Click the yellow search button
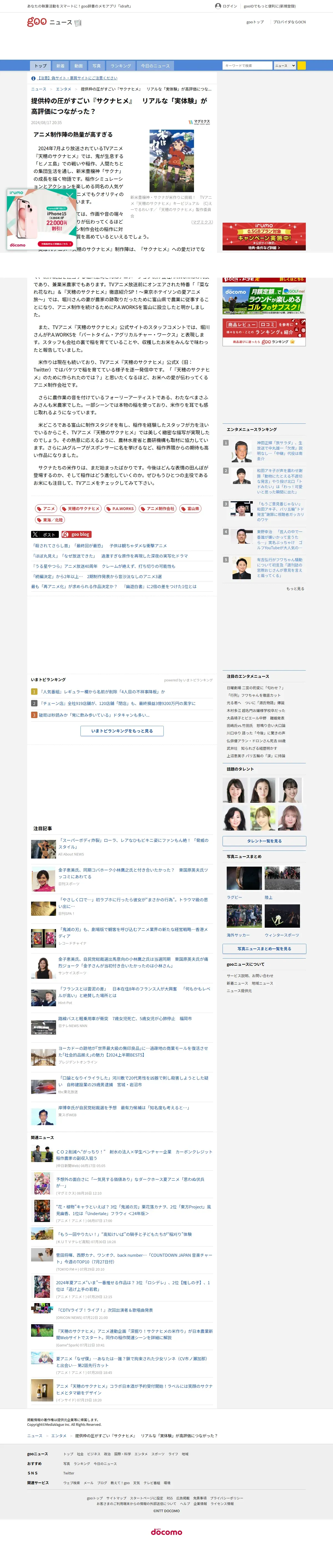 [x=301, y=66]
